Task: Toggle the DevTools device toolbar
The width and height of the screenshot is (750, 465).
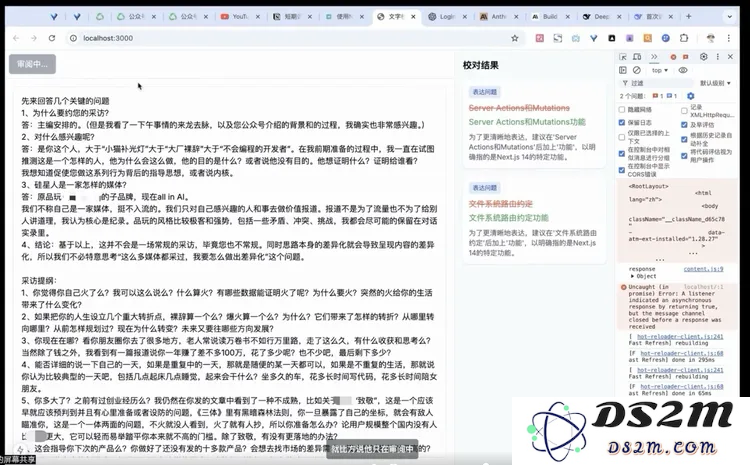Action: pos(637,57)
